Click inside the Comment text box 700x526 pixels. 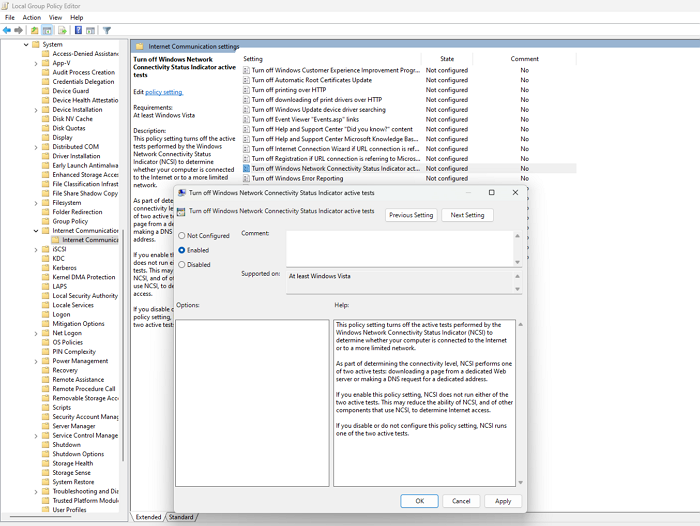point(400,249)
